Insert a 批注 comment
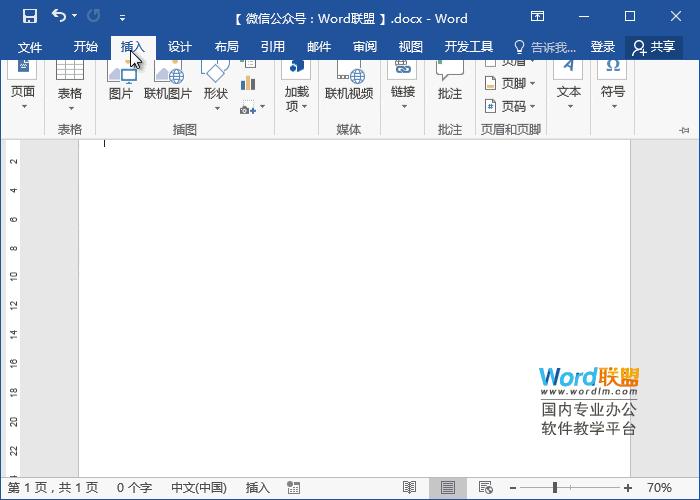This screenshot has height=500, width=700. point(450,80)
